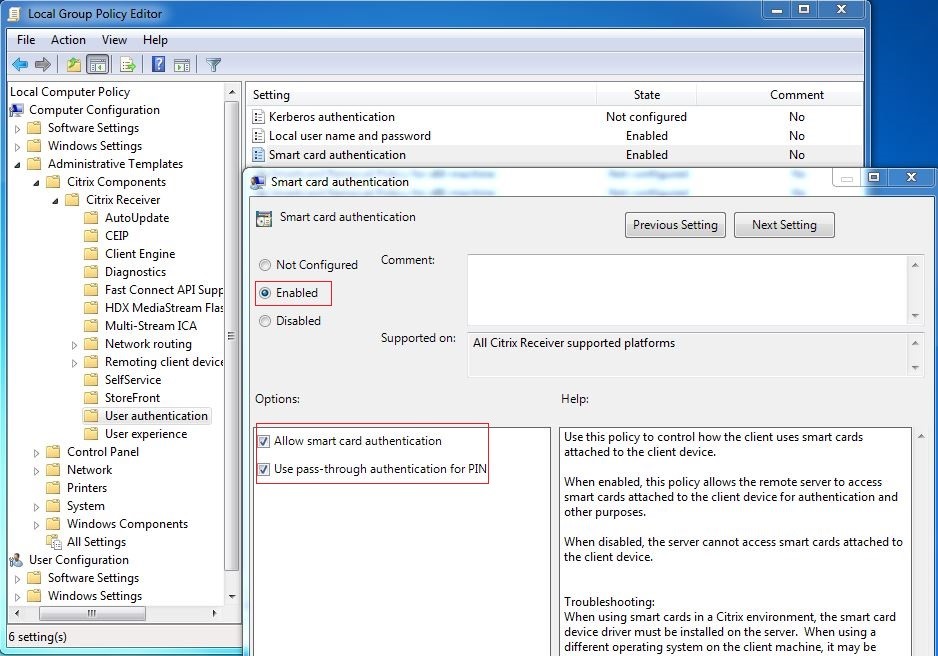938x656 pixels.
Task: Expand the Network routing tree item
Action: pyautogui.click(x=72, y=344)
